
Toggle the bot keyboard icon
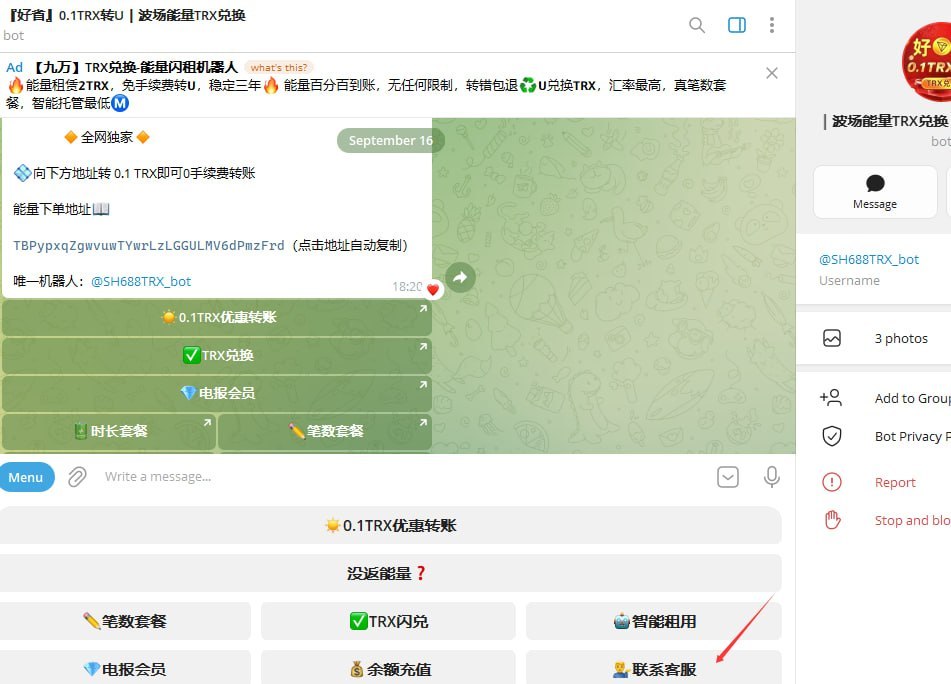(x=728, y=477)
